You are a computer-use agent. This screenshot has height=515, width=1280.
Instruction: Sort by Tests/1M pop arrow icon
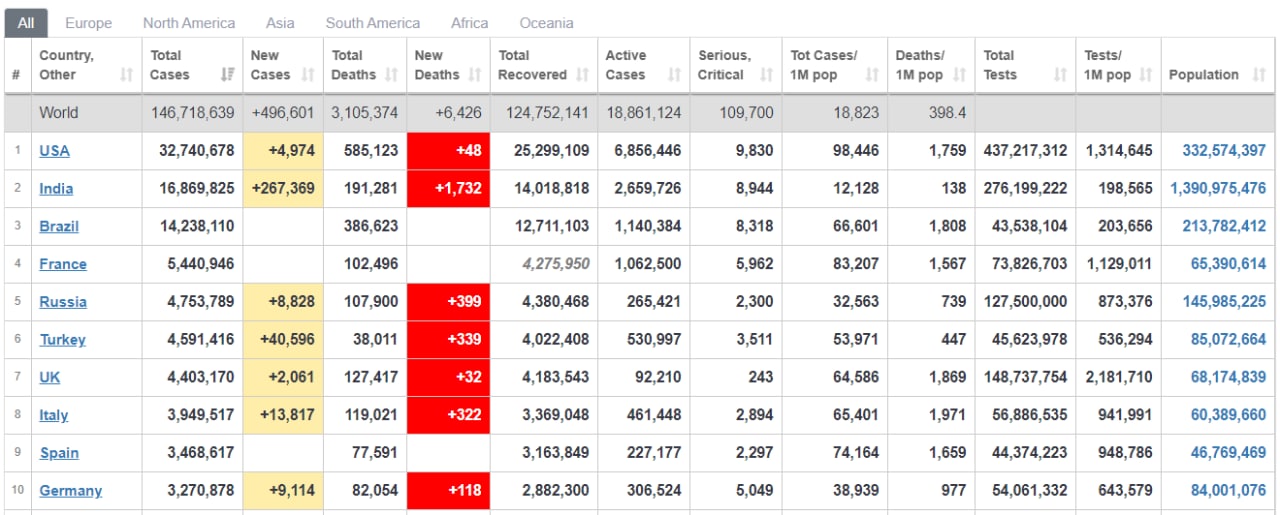[x=1146, y=75]
